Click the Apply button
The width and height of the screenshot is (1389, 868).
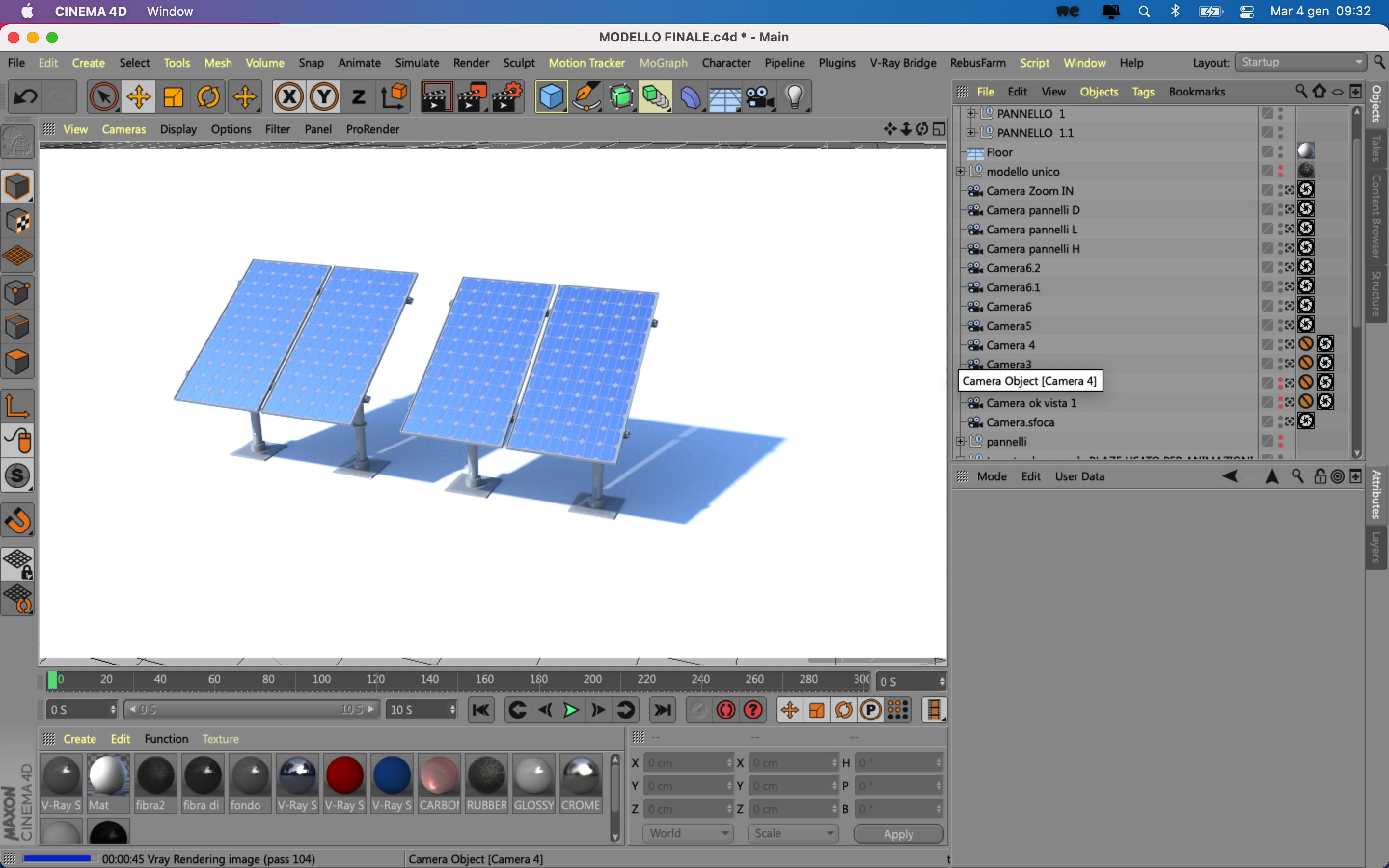(x=898, y=834)
